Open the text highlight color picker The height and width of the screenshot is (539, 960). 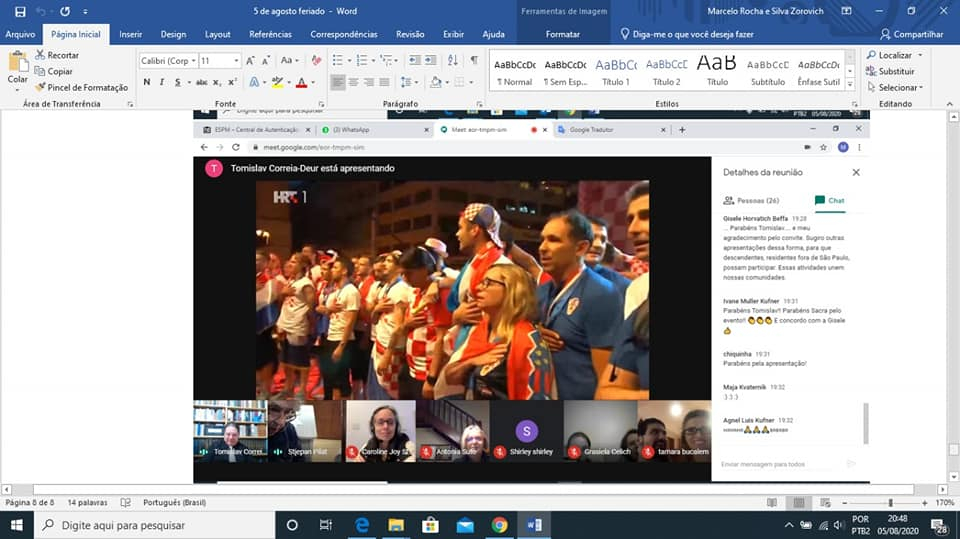click(x=289, y=82)
